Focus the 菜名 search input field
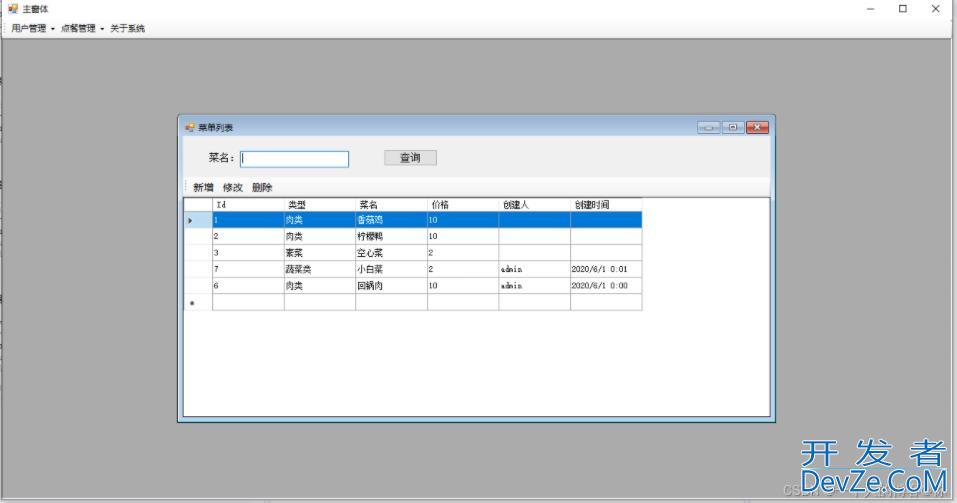 click(294, 159)
